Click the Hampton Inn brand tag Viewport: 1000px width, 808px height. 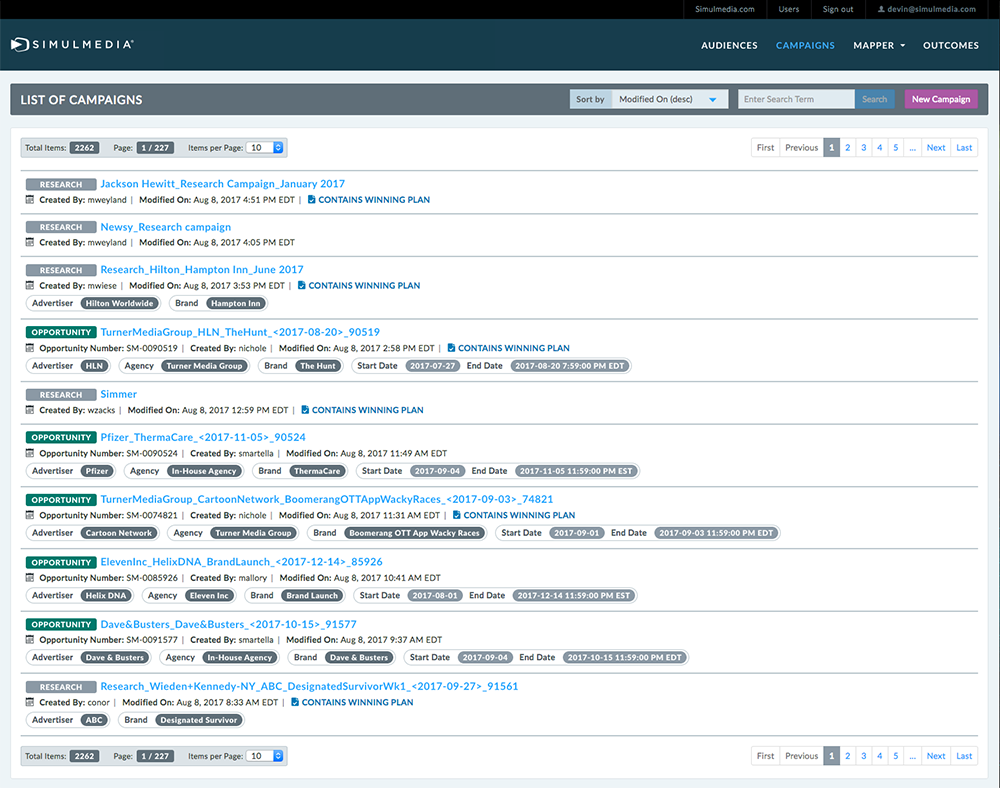click(235, 304)
